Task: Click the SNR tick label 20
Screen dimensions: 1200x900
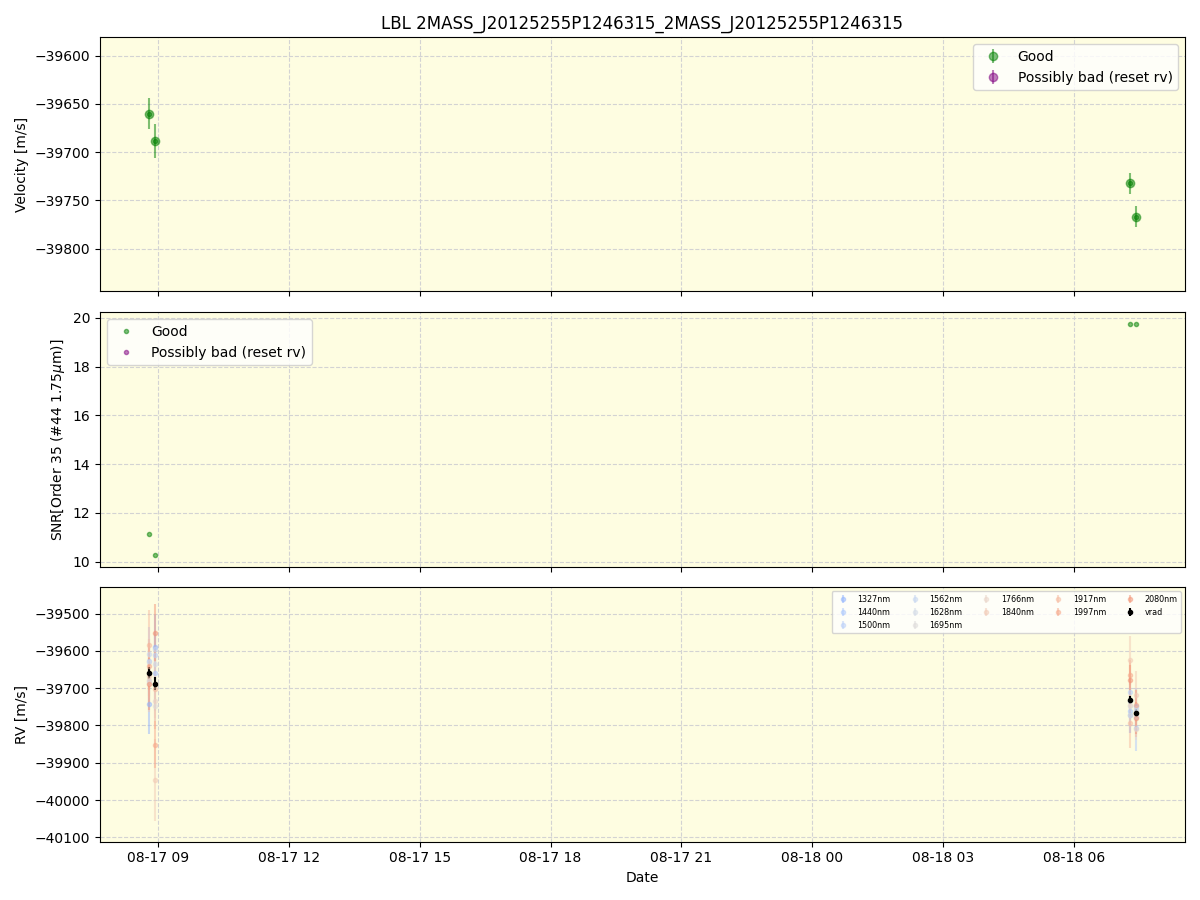Action: coord(82,318)
